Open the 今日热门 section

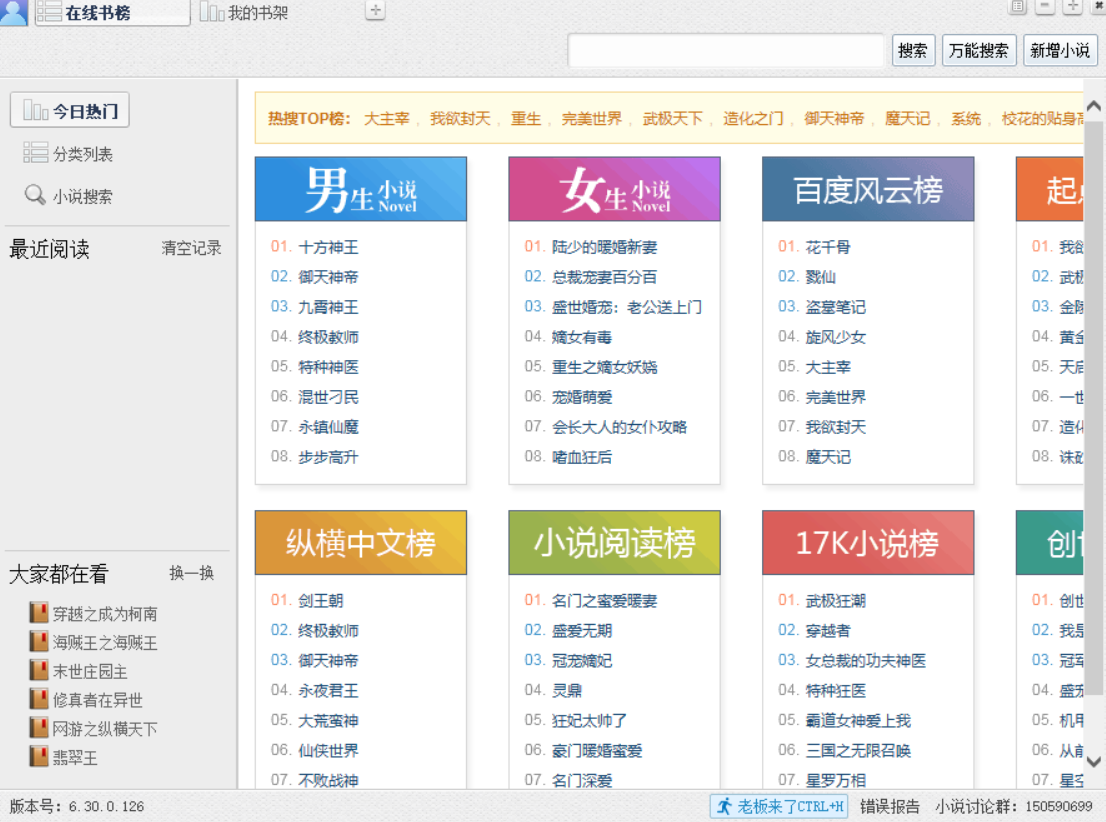point(70,111)
